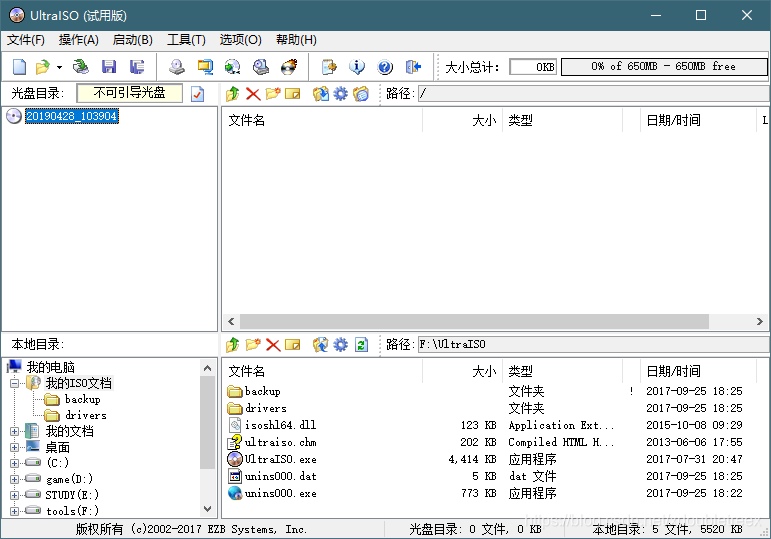Open the 文件(F) menu
The height and width of the screenshot is (539, 771).
point(26,40)
